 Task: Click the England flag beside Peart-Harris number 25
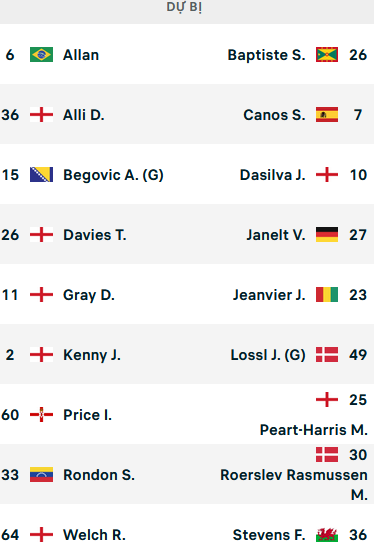(x=327, y=399)
